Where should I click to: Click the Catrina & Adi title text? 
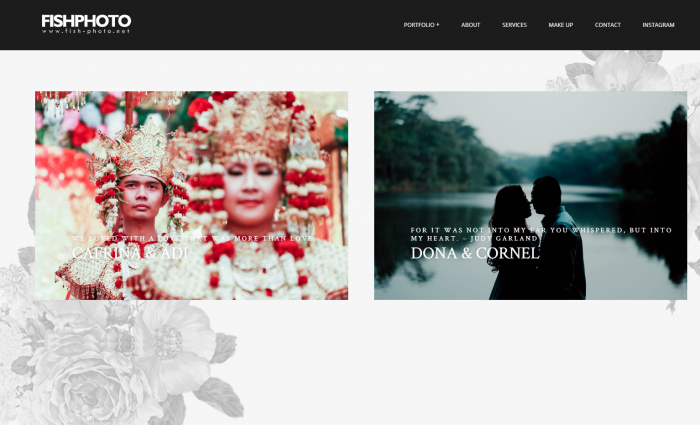129,254
